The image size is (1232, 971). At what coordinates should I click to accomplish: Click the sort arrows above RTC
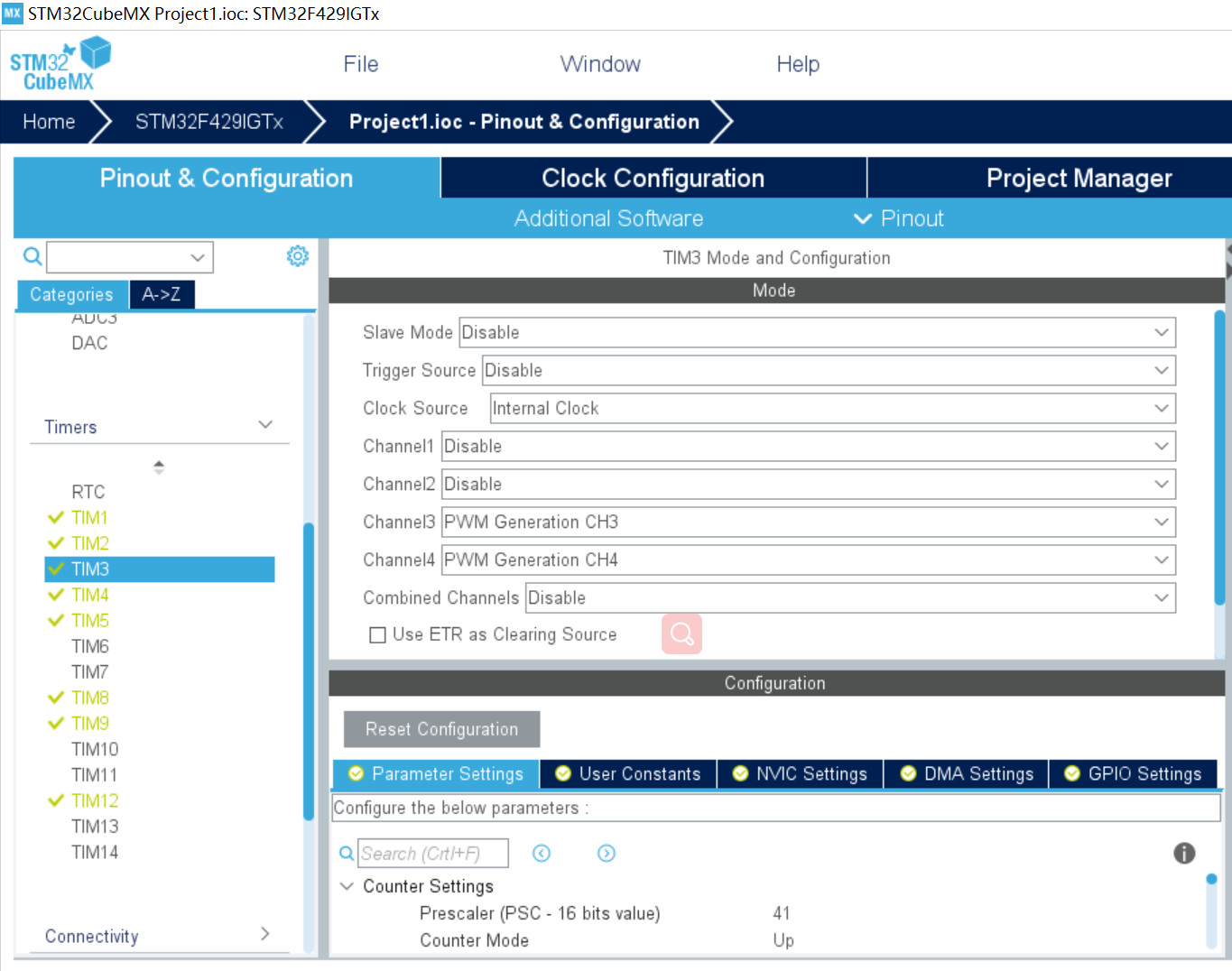(159, 467)
